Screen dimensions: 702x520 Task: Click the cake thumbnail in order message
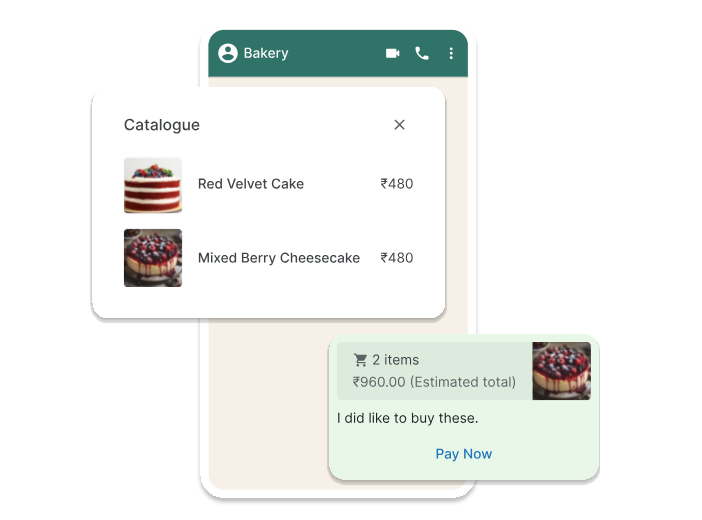(x=561, y=371)
